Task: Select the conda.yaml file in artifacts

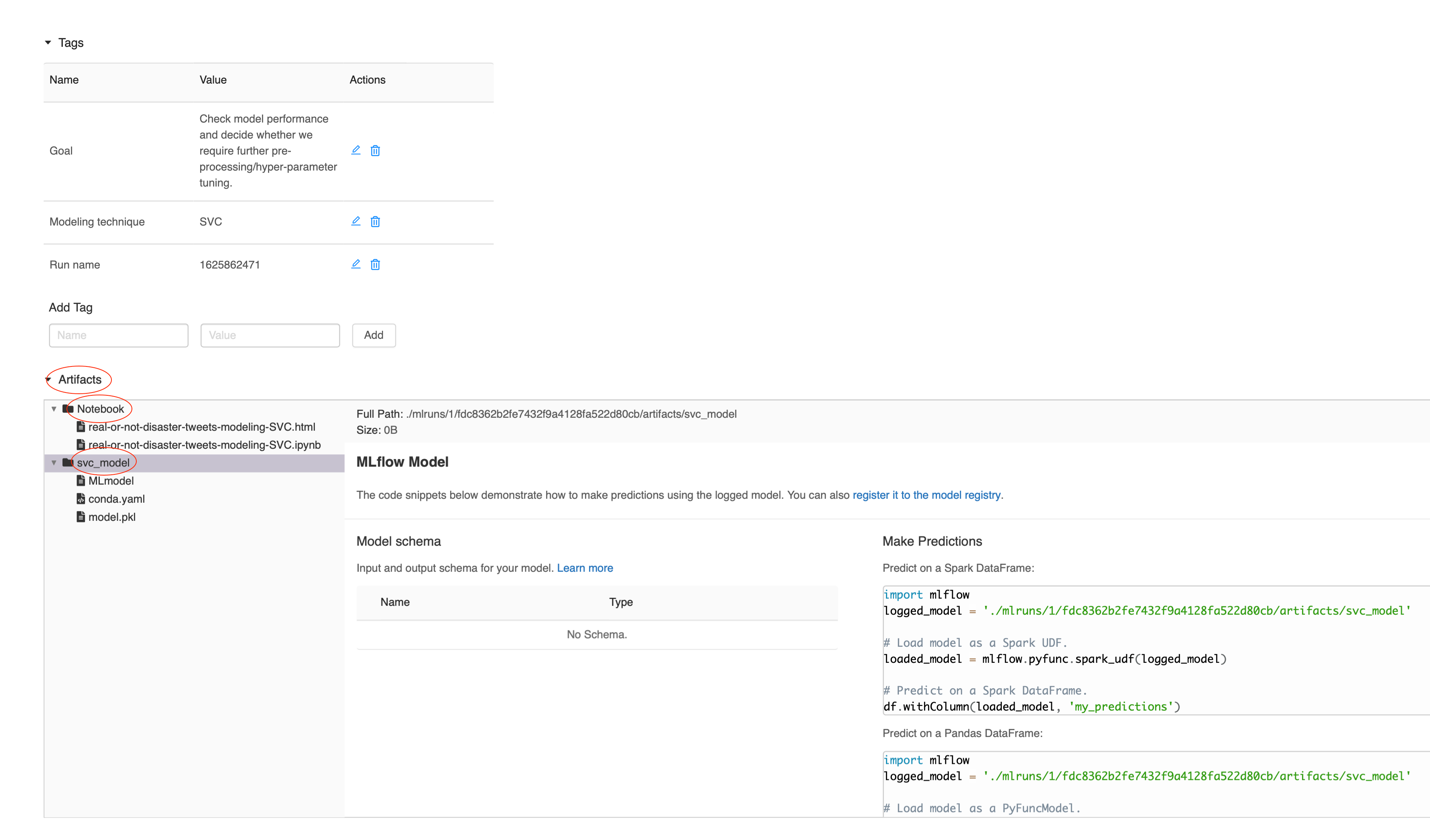Action: coord(117,499)
